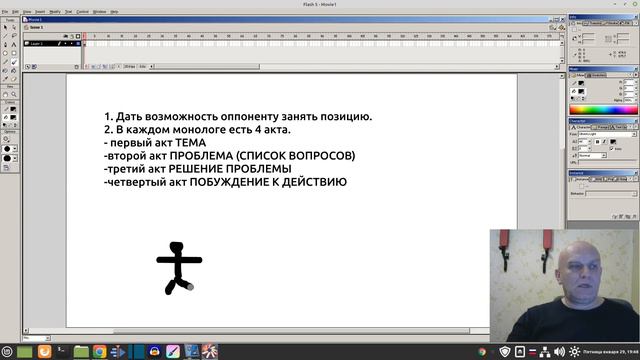Viewport: 640px width, 360px height.
Task: Select the Subselect tool
Action: pyautogui.click(x=14, y=27)
